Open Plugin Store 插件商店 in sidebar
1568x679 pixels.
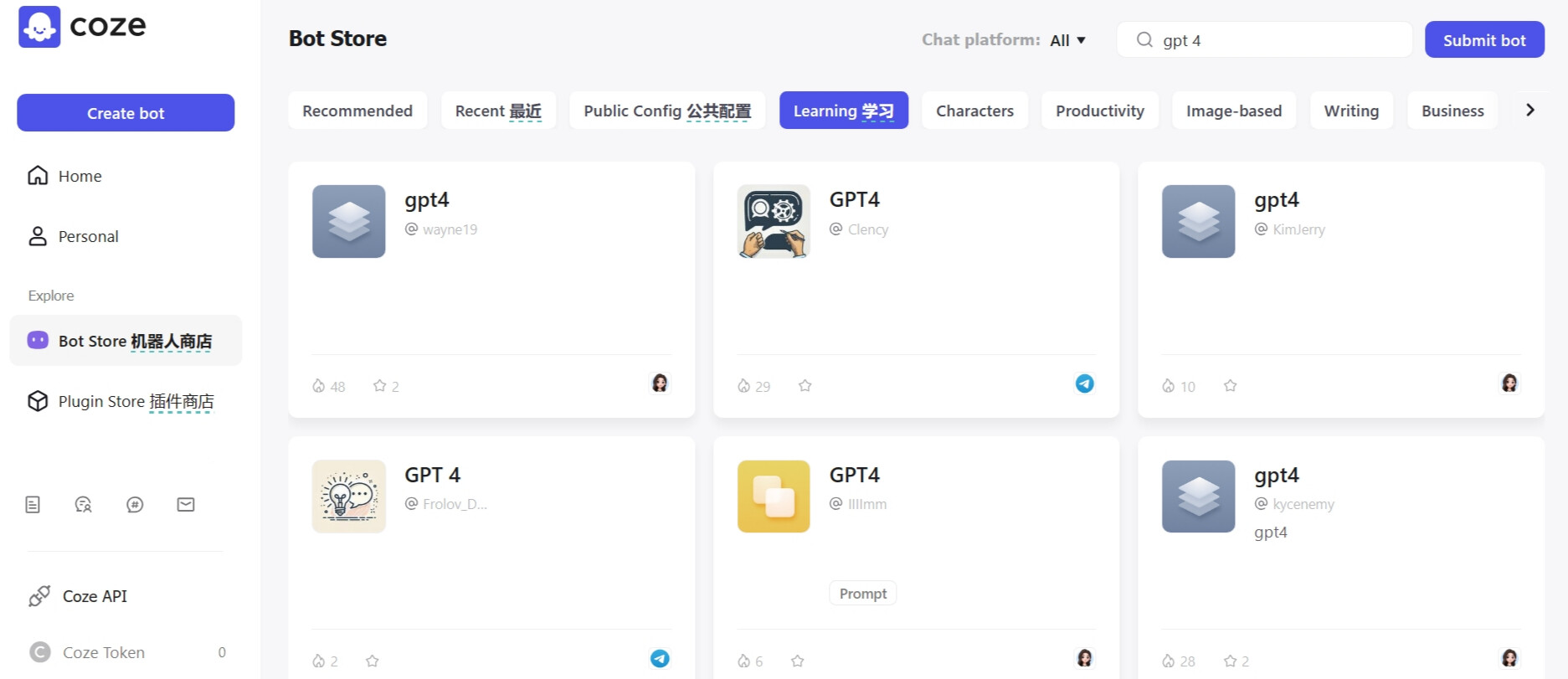point(126,401)
